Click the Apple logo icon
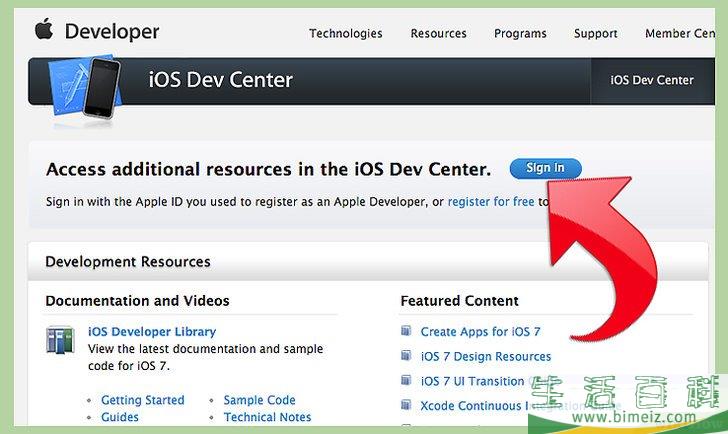The width and height of the screenshot is (728, 434). coord(44,29)
